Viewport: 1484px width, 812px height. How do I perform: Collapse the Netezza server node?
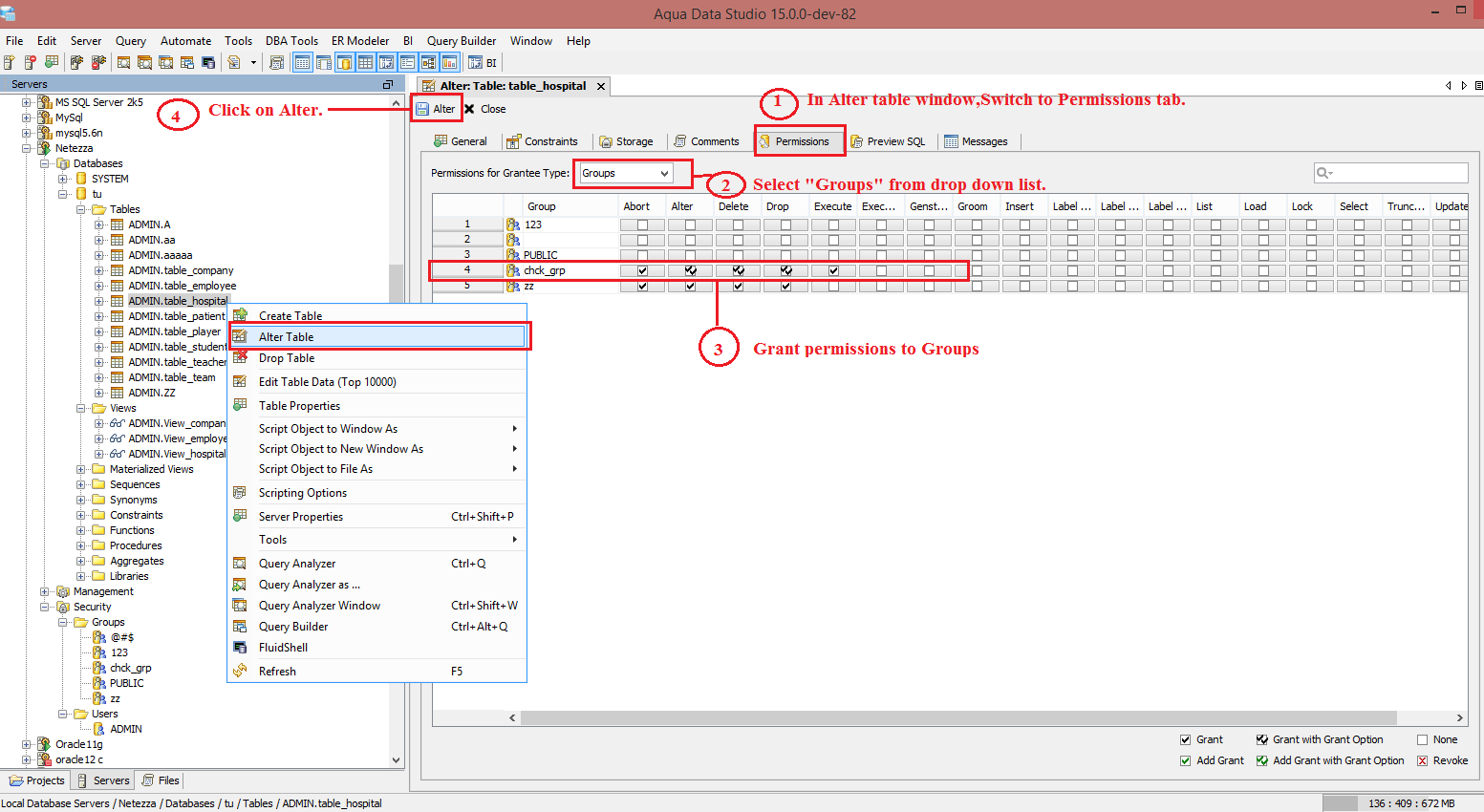(27, 148)
